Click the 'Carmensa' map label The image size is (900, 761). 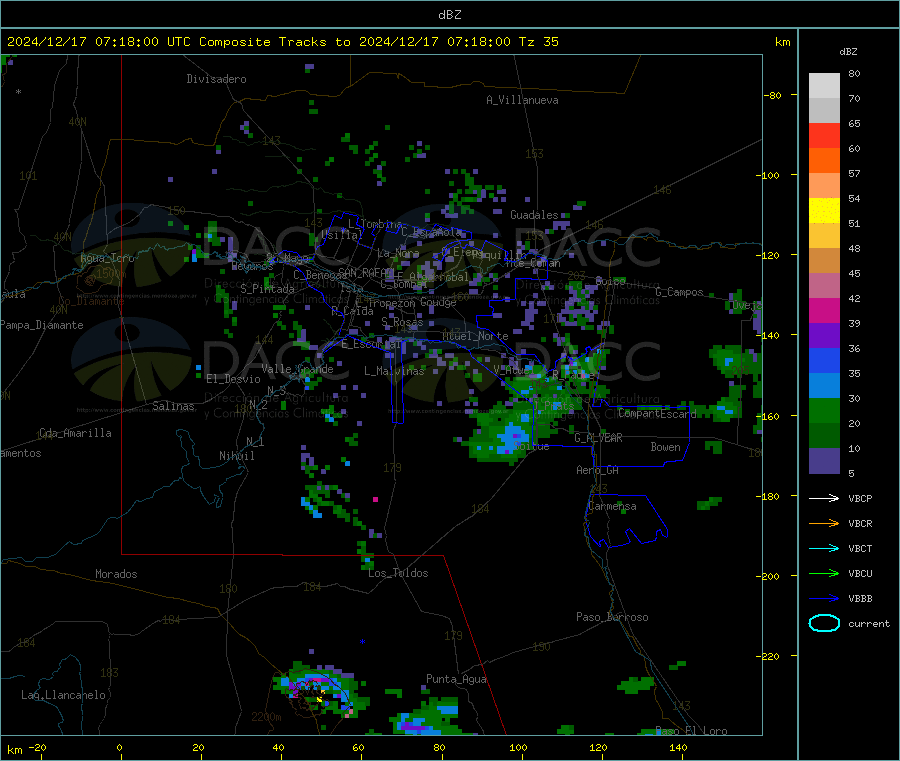[x=612, y=506]
